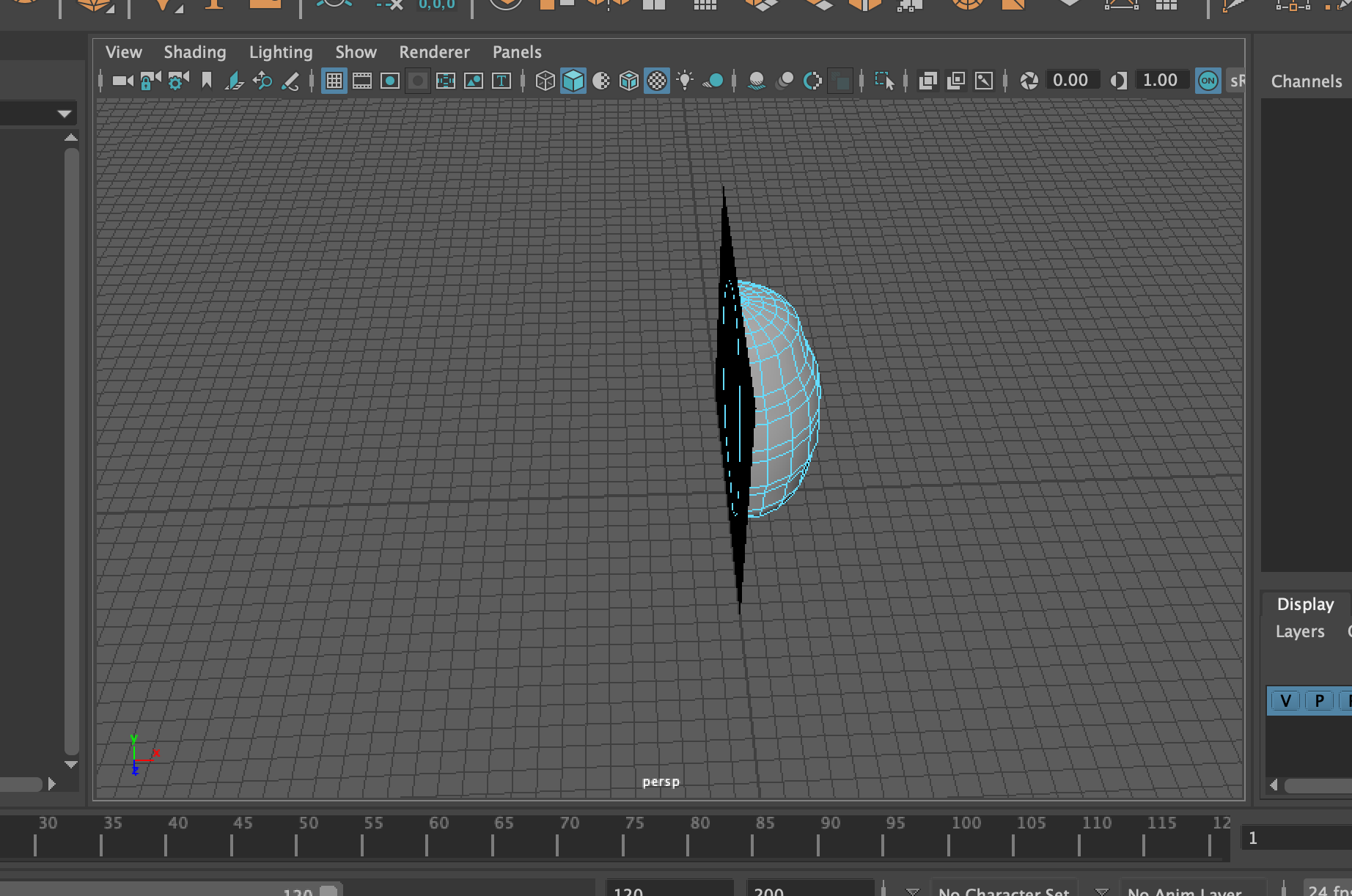Click the Motion Blur icon
This screenshot has height=896, width=1352.
[x=785, y=81]
